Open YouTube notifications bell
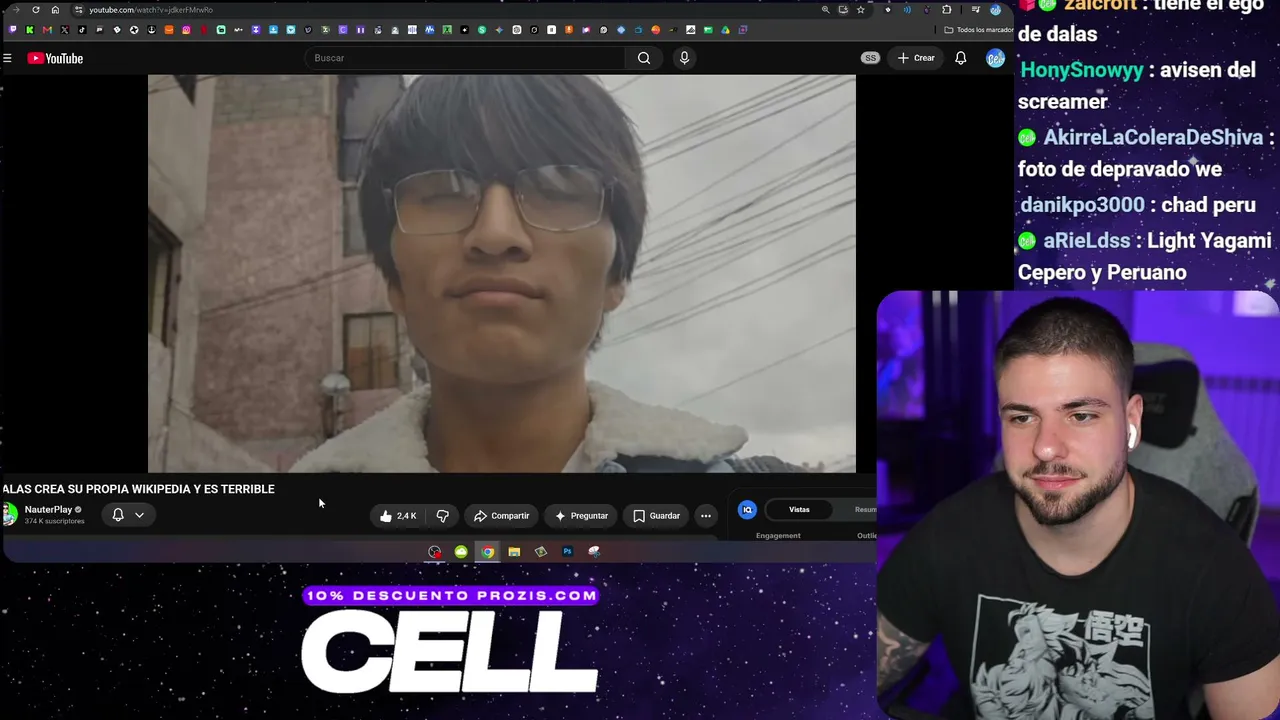1280x720 pixels. coord(960,58)
